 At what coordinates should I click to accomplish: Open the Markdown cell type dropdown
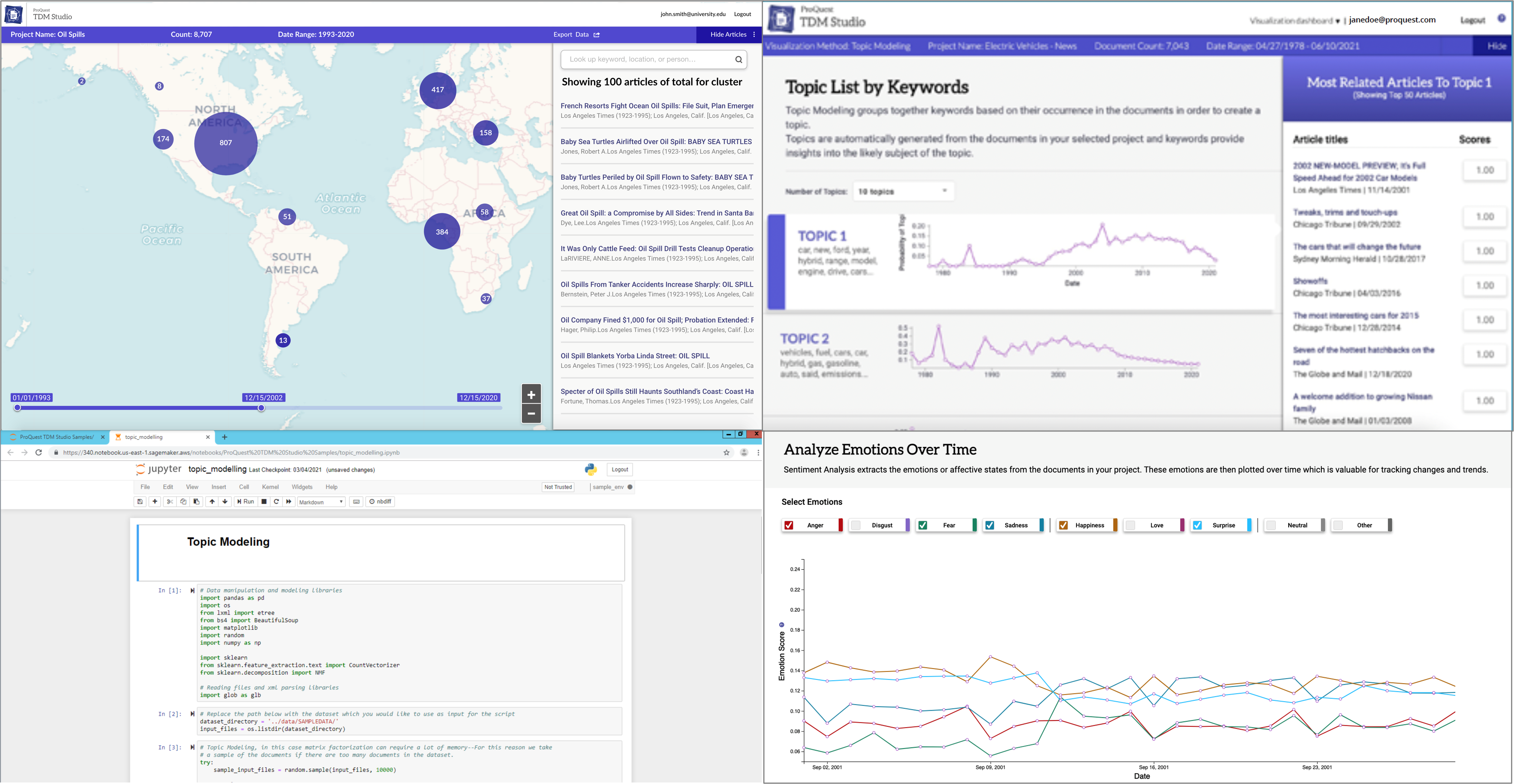pos(321,502)
